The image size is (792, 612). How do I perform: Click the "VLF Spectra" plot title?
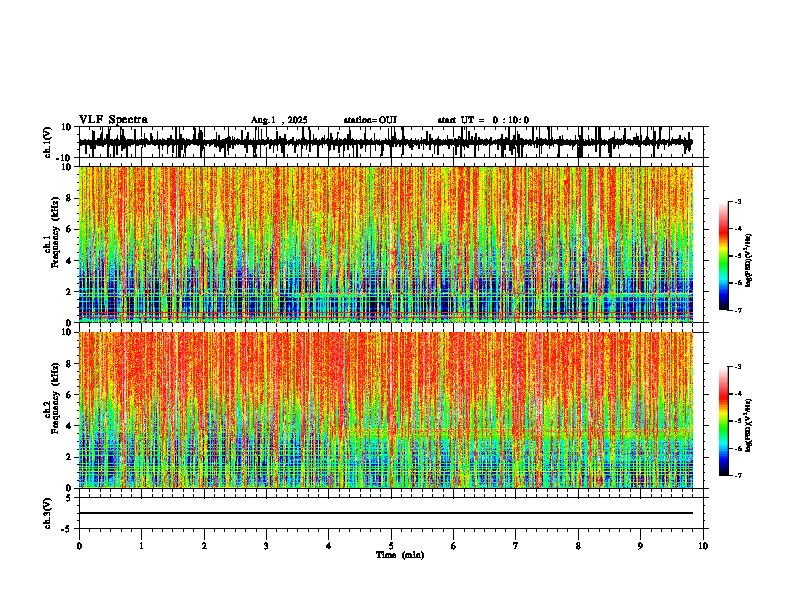click(x=113, y=119)
